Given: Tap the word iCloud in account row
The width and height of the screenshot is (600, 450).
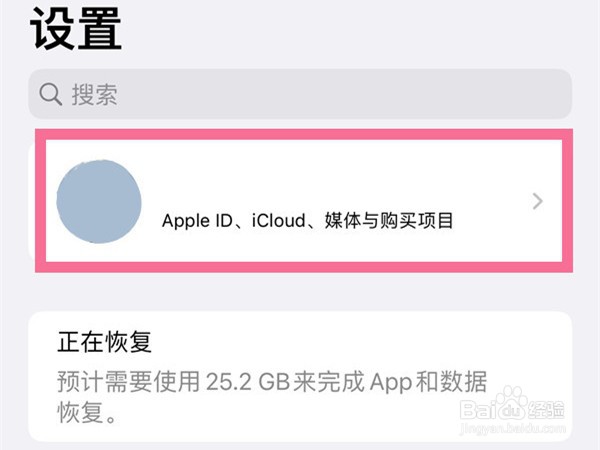Looking at the screenshot, I should (279, 221).
